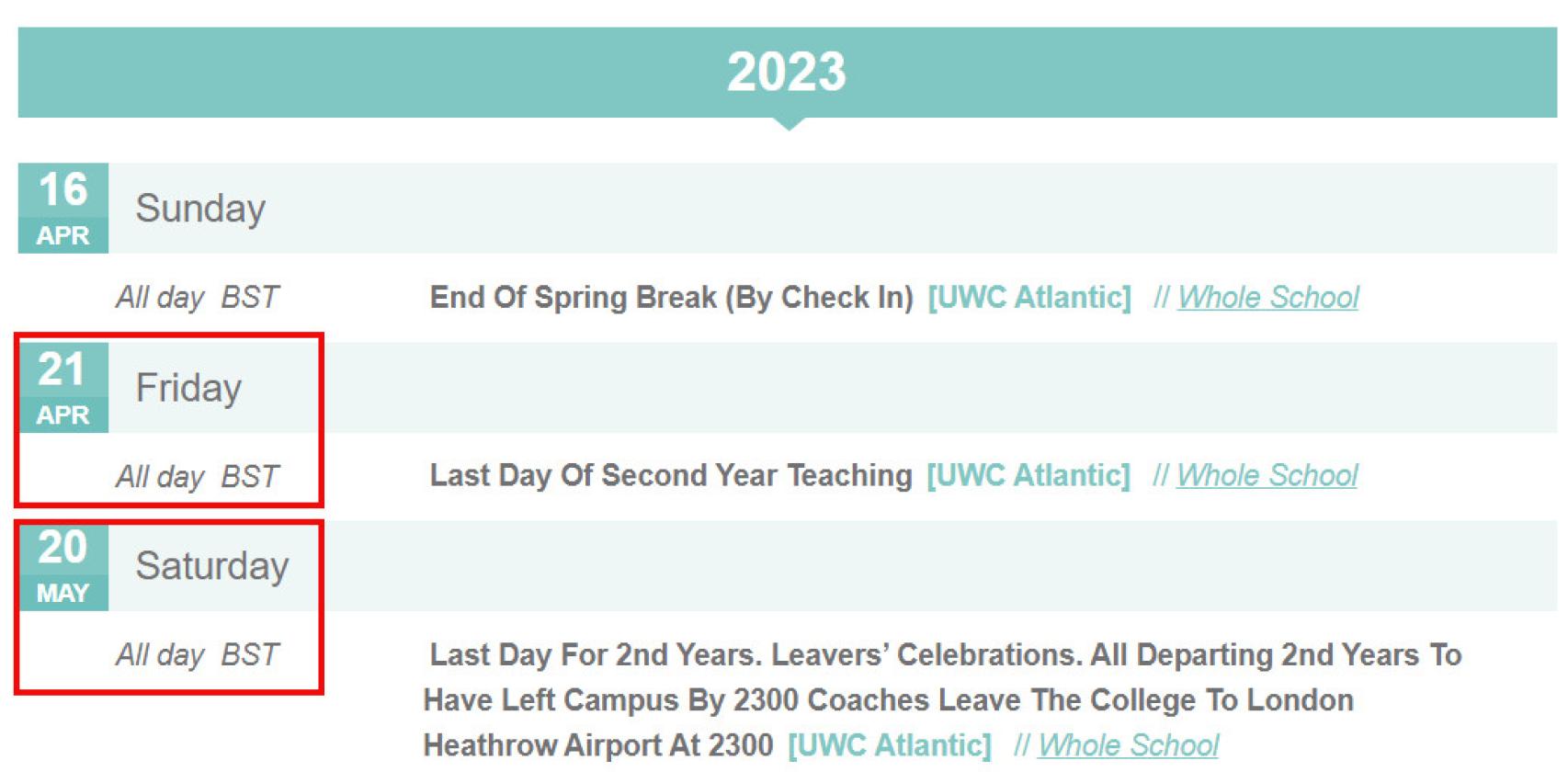Viewport: 1568px width, 783px height.
Task: Open Last Day Of Second Year Teaching event
Action: 671,476
